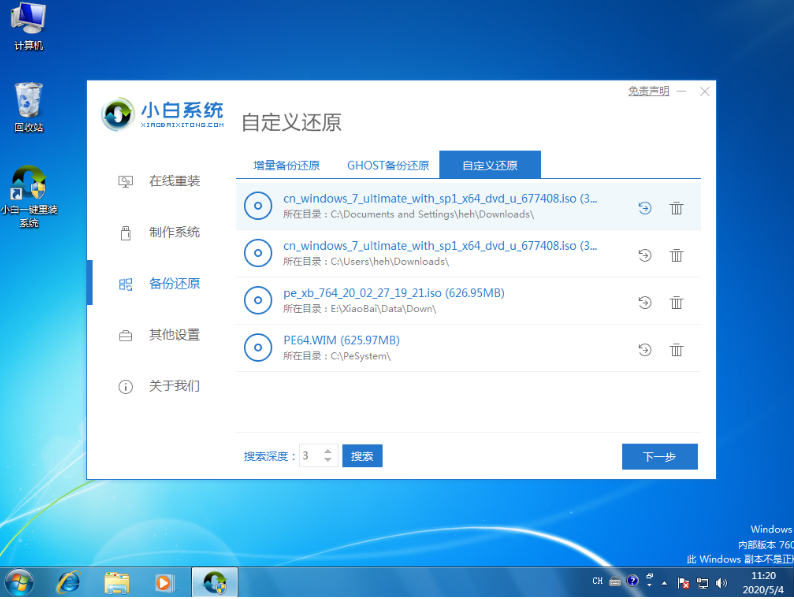The image size is (794, 599).
Task: Click the 下一步 button
Action: coord(659,457)
